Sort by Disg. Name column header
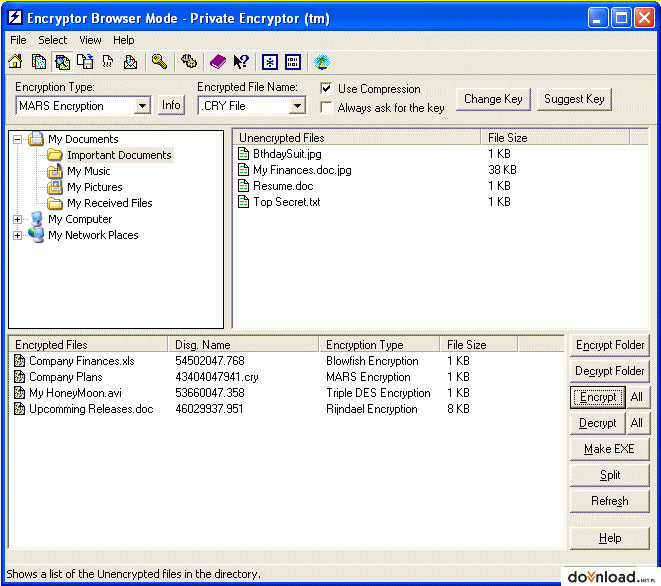The image size is (661, 586). tap(244, 345)
